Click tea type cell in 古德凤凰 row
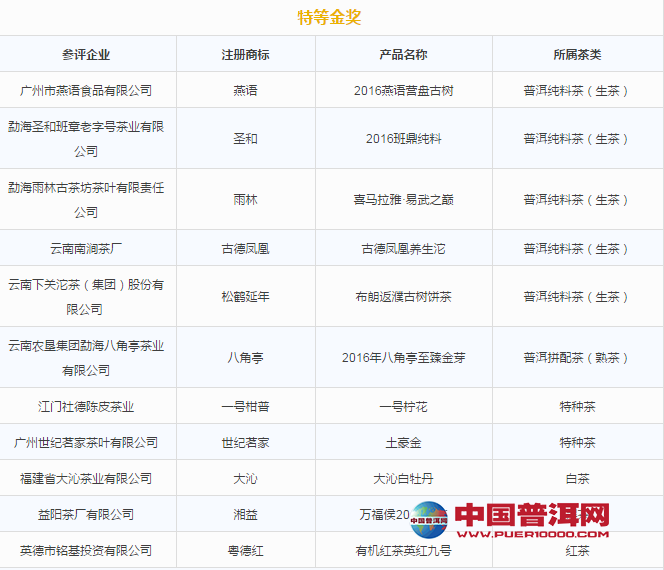Image resolution: width=664 pixels, height=570 pixels. click(577, 248)
